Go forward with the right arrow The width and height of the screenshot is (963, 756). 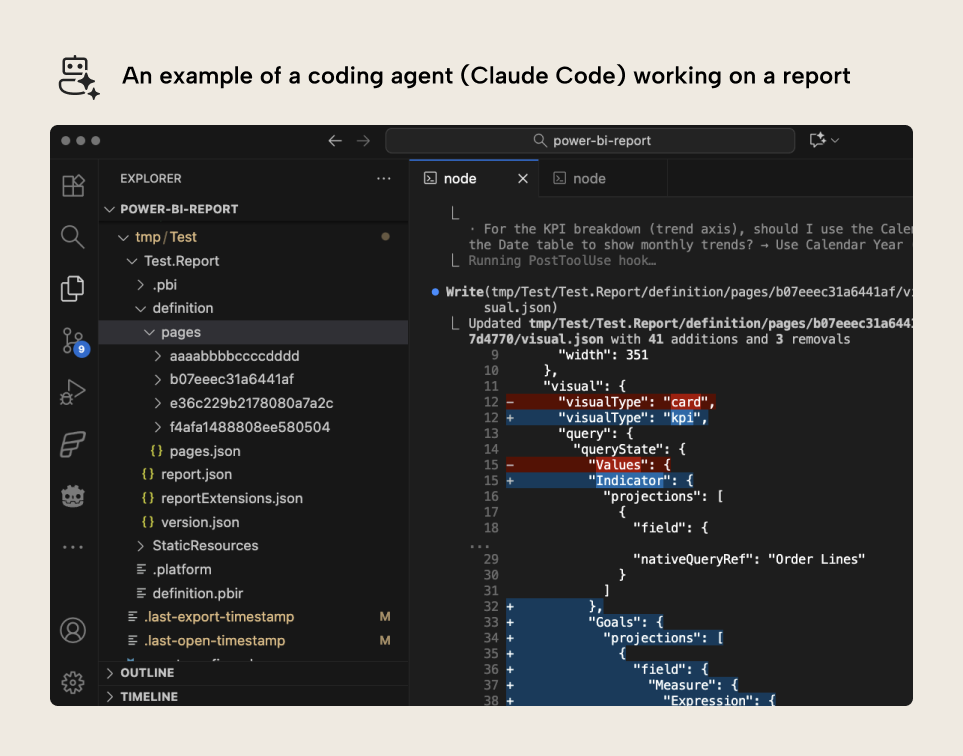click(364, 141)
